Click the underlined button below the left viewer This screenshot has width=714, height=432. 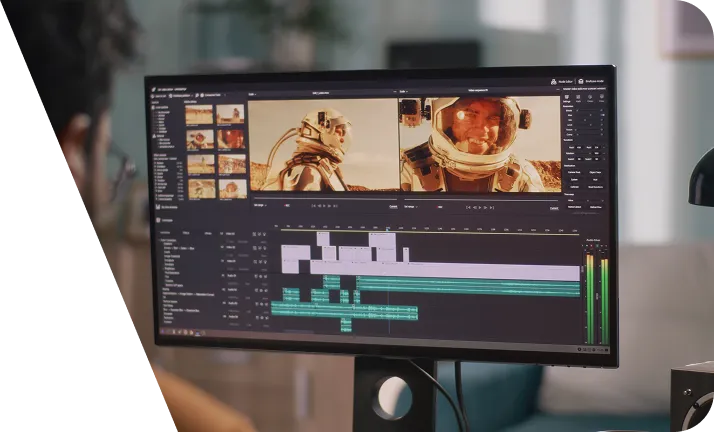coord(393,207)
